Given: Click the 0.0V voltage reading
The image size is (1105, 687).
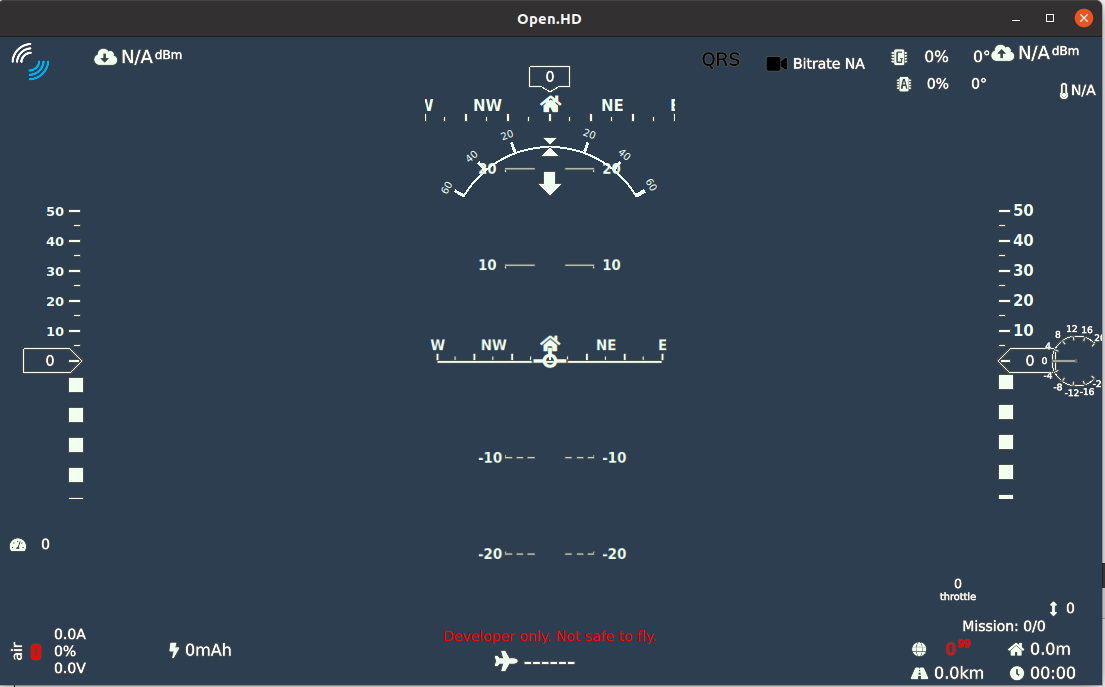Looking at the screenshot, I should [70, 668].
